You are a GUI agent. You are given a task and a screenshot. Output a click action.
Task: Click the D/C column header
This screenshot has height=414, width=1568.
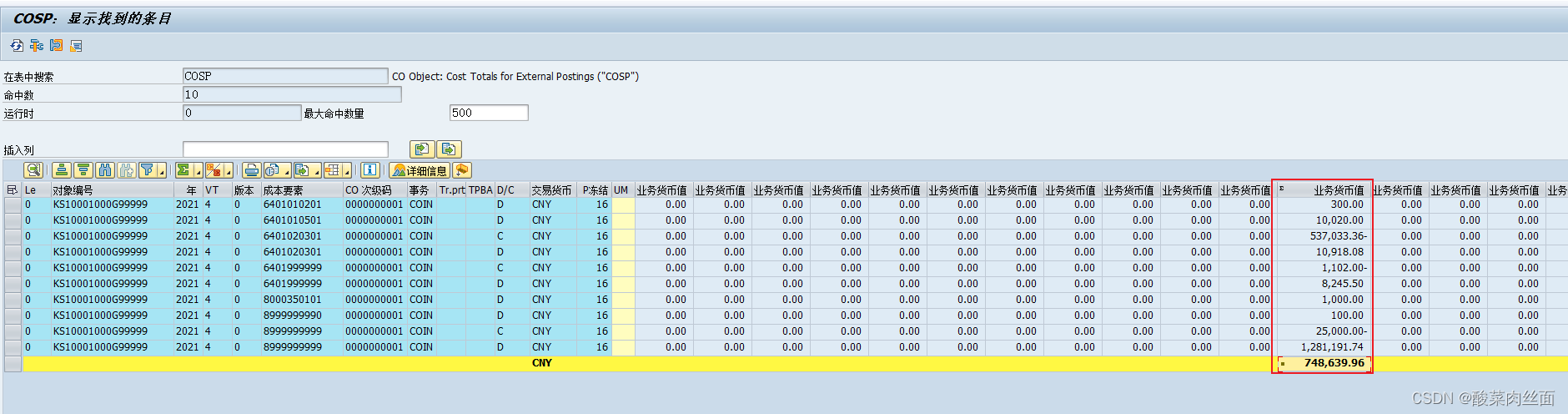pos(511,190)
